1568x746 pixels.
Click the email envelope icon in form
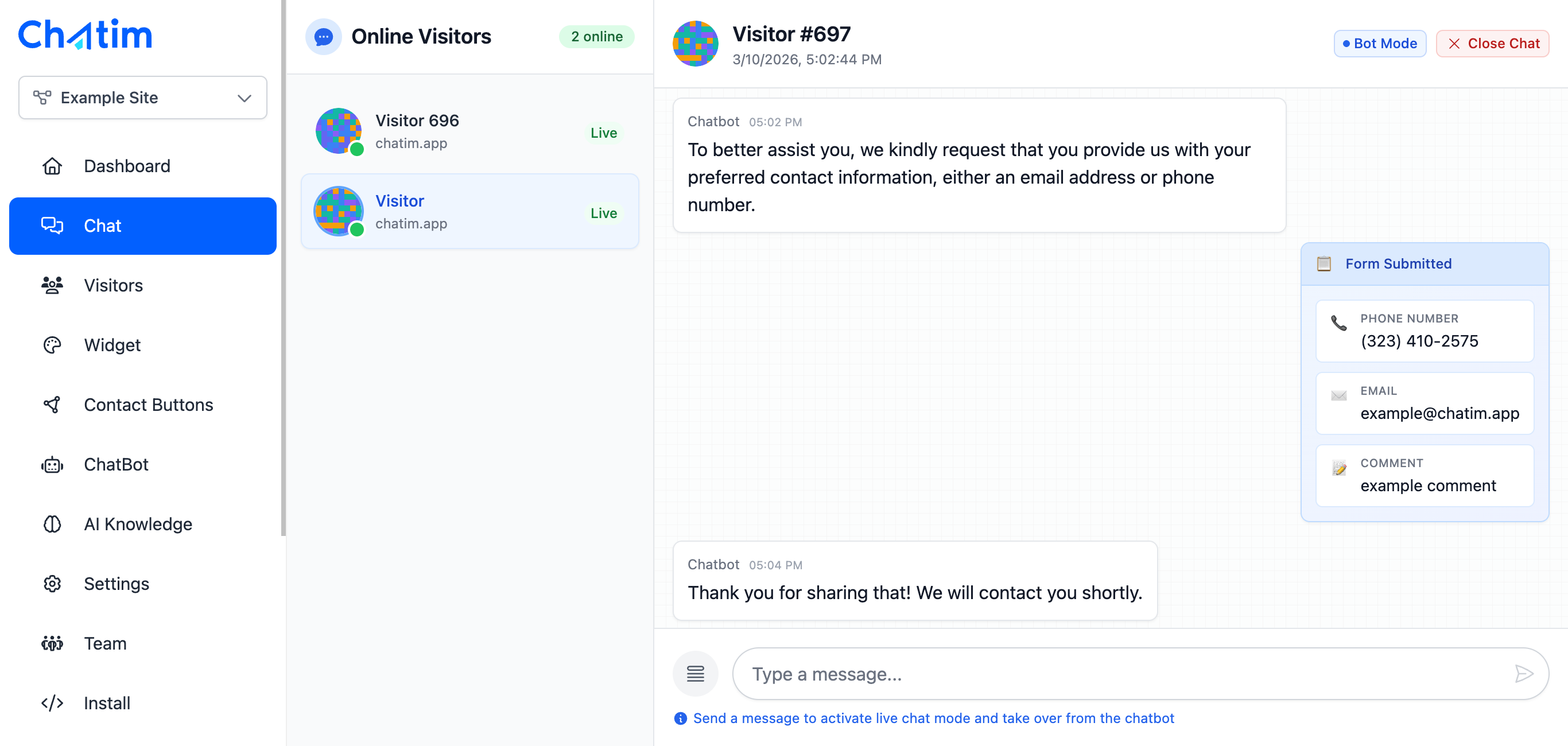pos(1338,395)
